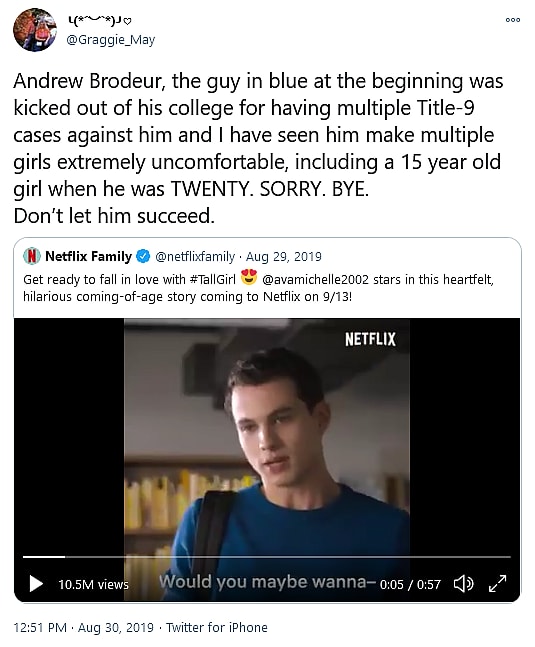This screenshot has height=647, width=535.
Task: Click the quoted tweet's text body
Action: pyautogui.click(x=258, y=288)
